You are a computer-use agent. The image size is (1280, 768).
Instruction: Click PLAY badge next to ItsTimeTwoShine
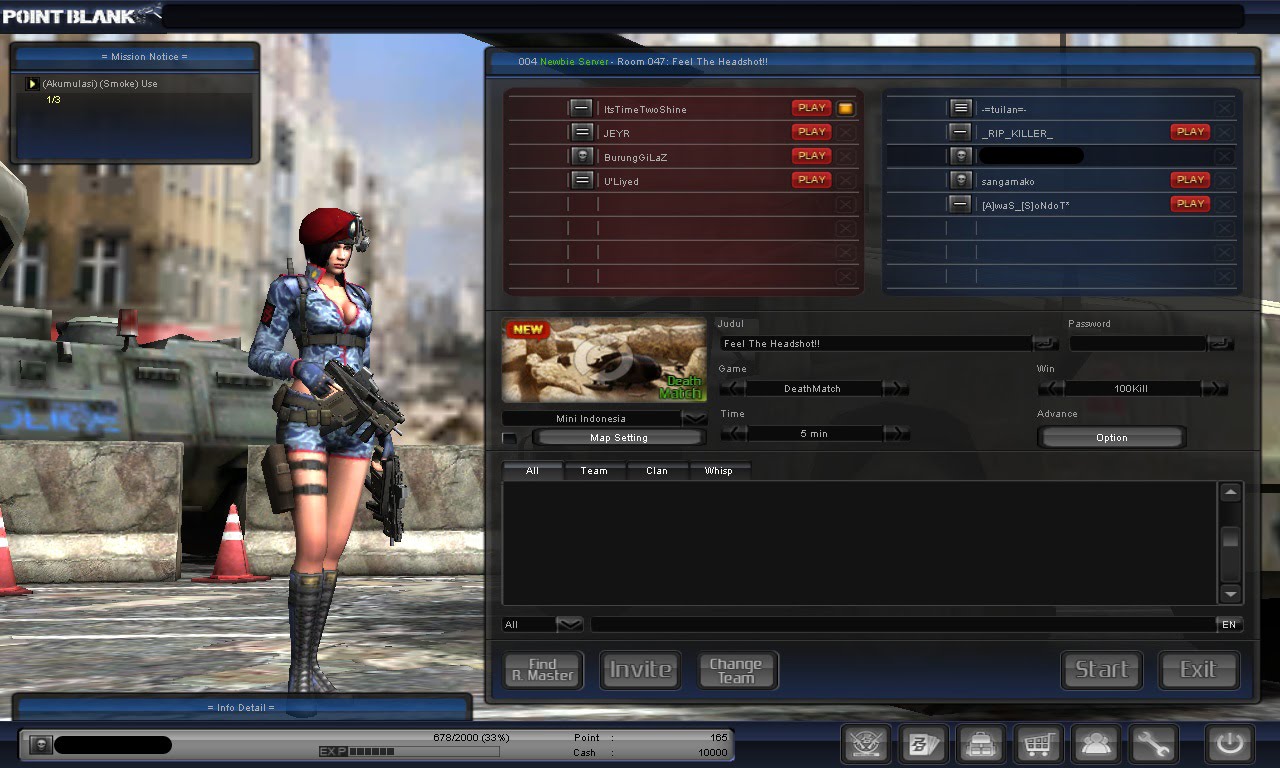tap(812, 108)
